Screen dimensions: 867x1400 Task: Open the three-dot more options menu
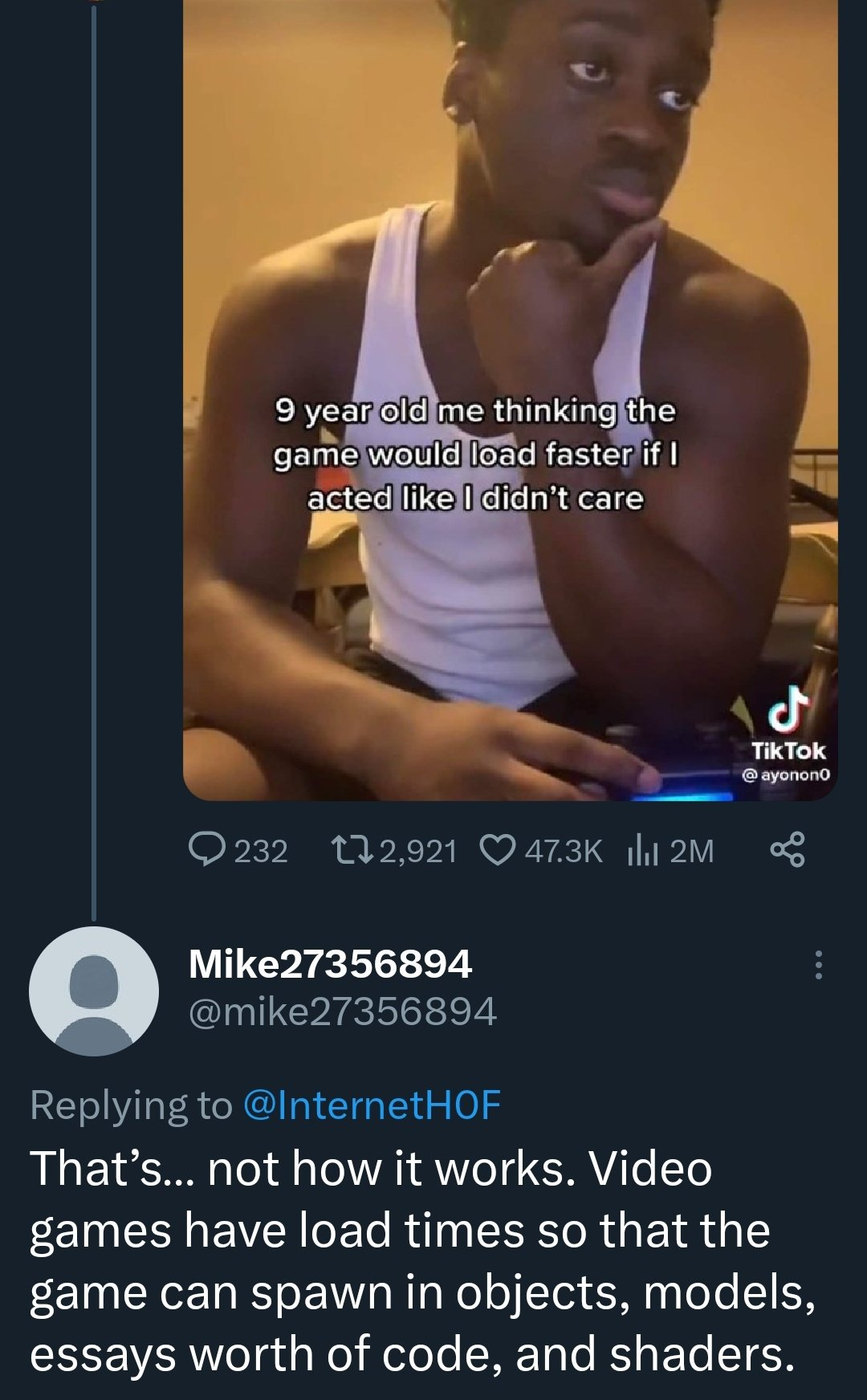coord(818,965)
